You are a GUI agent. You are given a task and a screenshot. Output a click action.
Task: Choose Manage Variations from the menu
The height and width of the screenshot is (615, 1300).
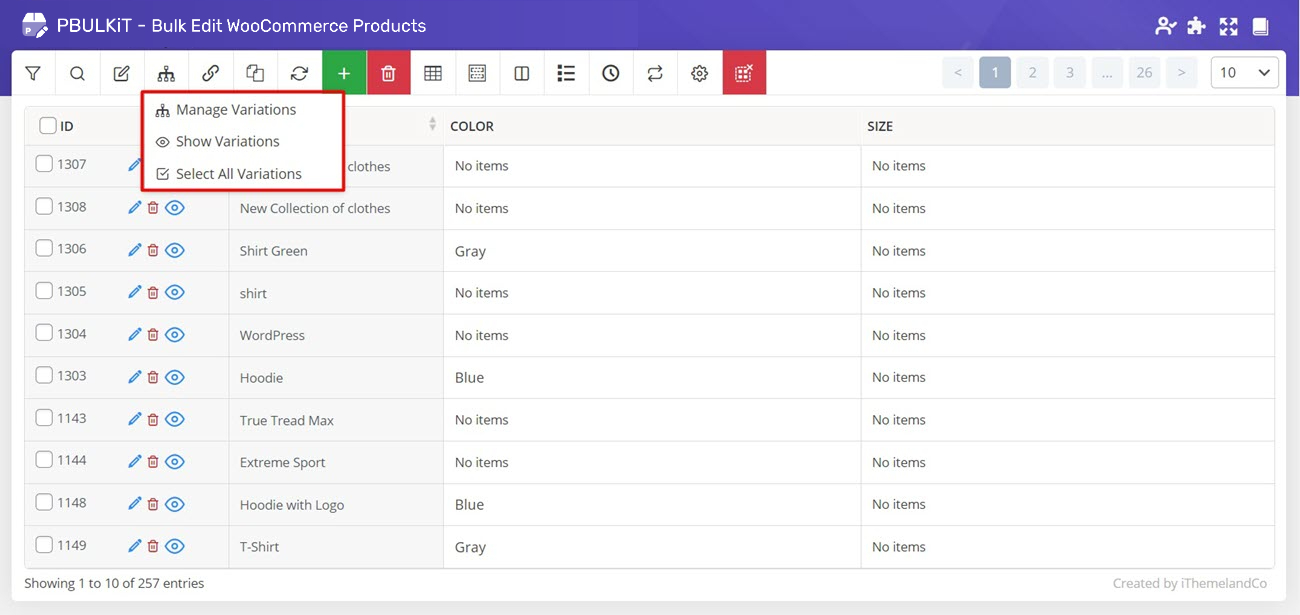[x=236, y=110]
